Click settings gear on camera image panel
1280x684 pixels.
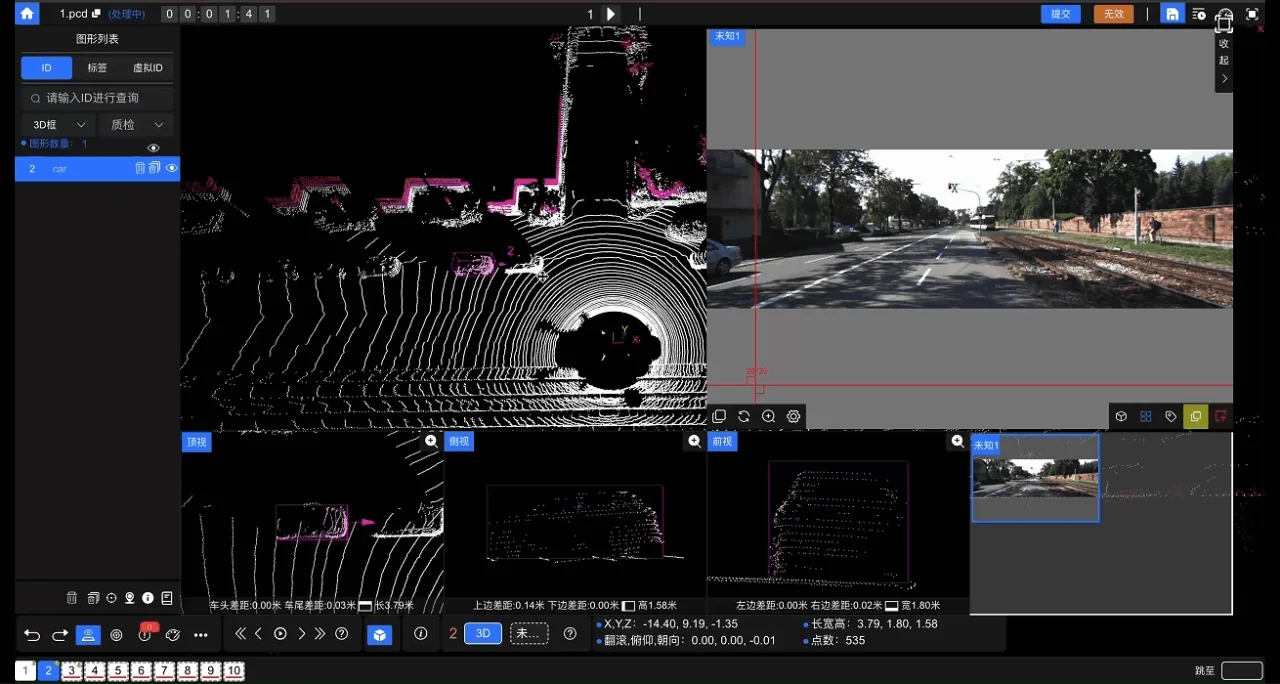pos(794,416)
